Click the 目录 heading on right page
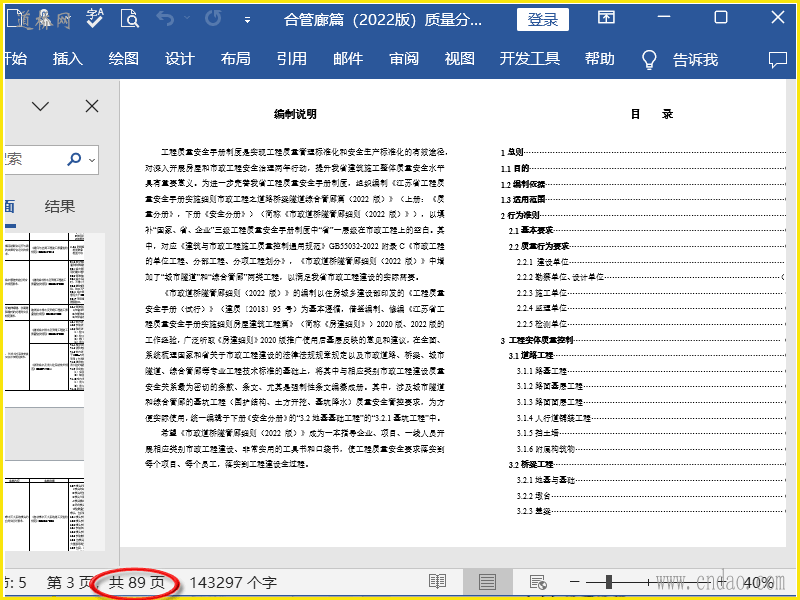 652,114
